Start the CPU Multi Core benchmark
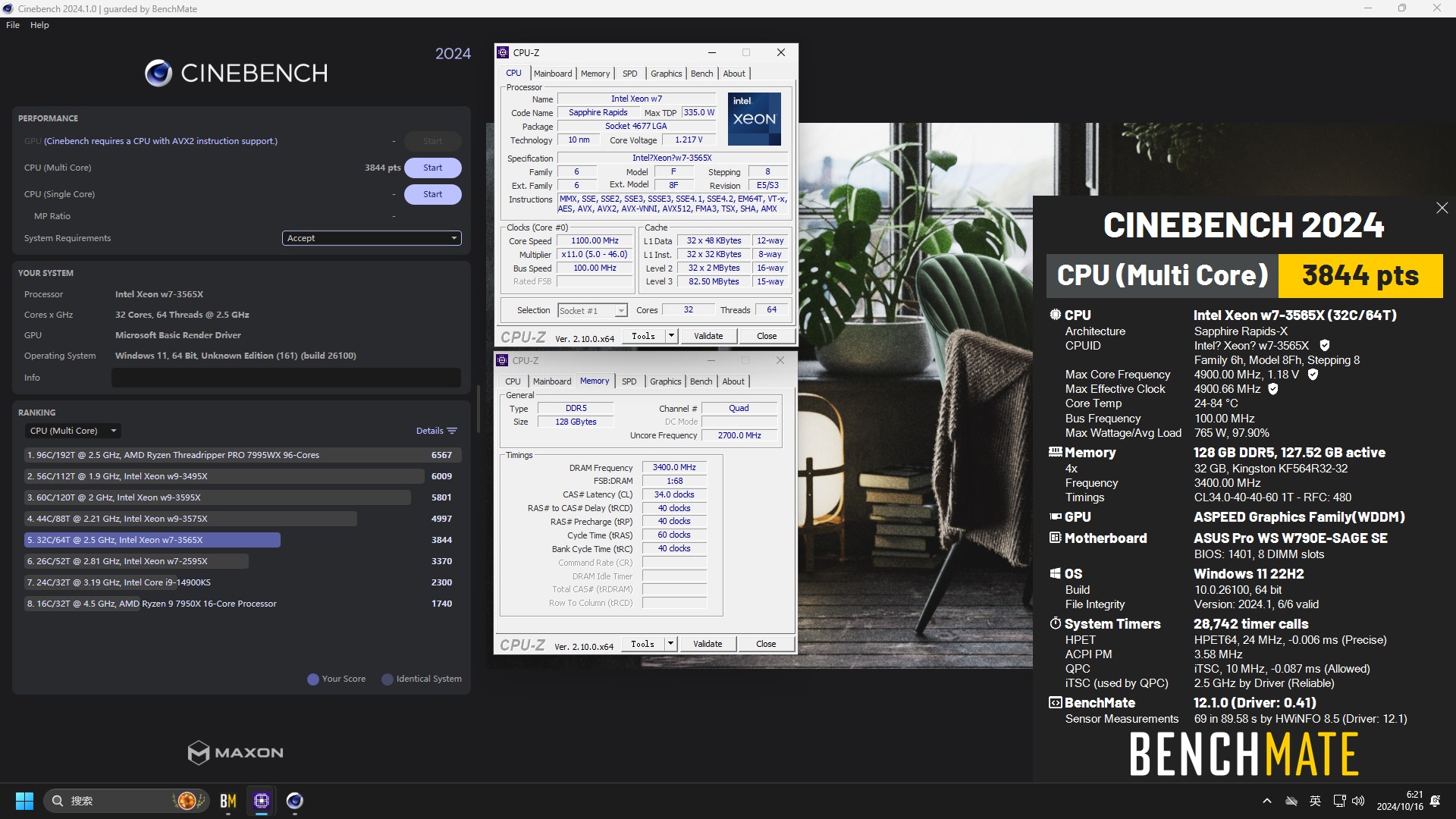1456x819 pixels. click(x=432, y=168)
